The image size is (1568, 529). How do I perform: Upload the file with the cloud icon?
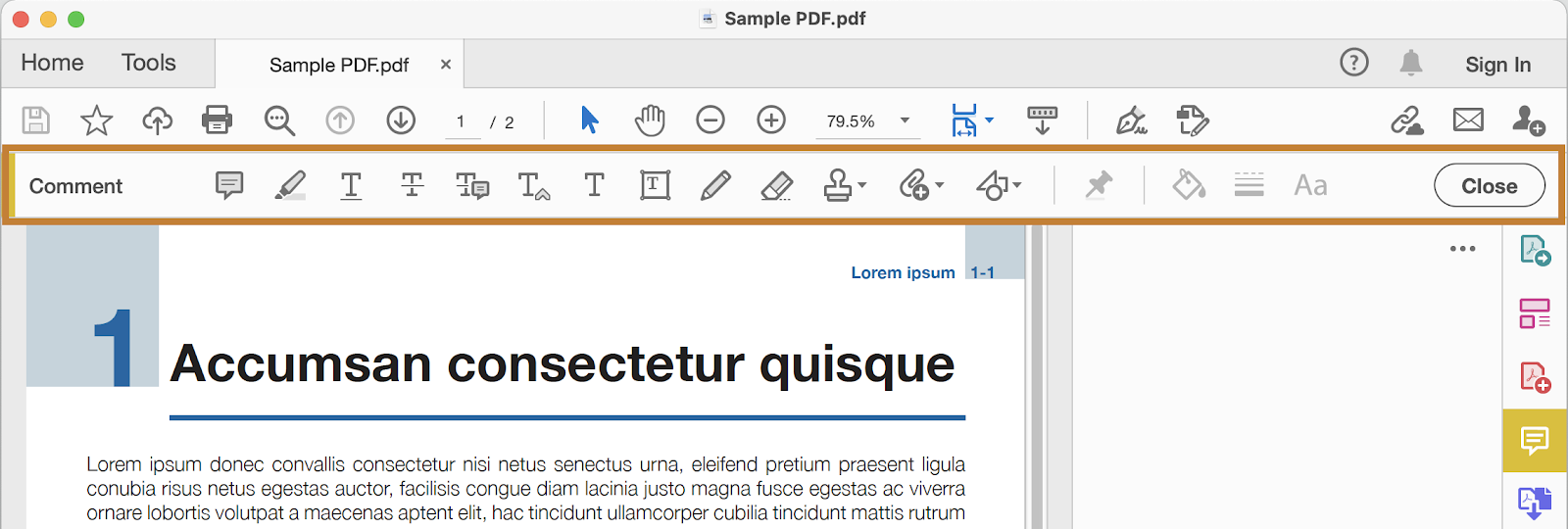(157, 120)
